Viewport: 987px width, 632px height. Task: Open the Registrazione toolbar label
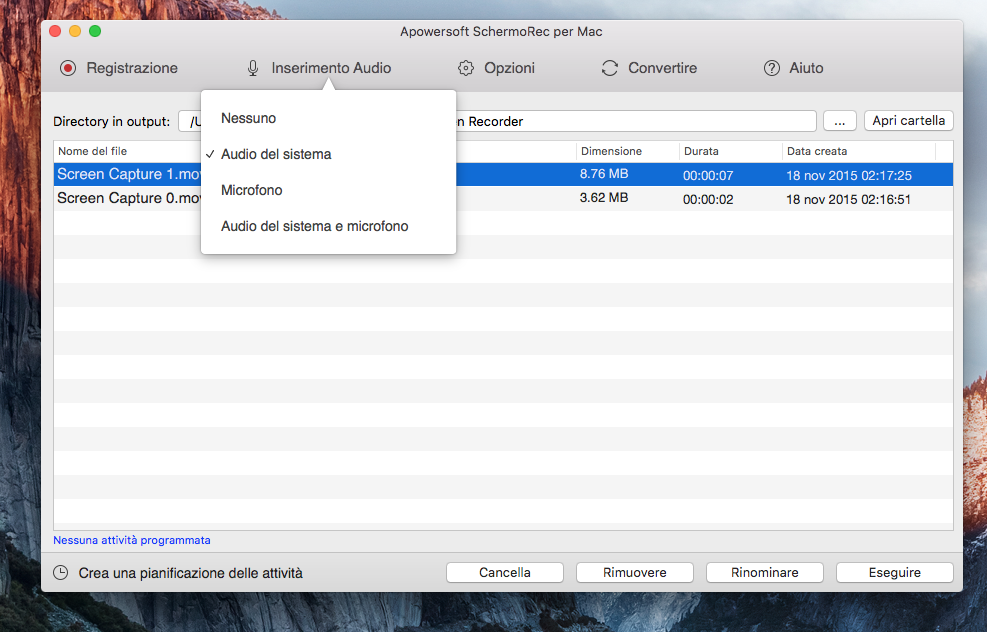coord(132,68)
